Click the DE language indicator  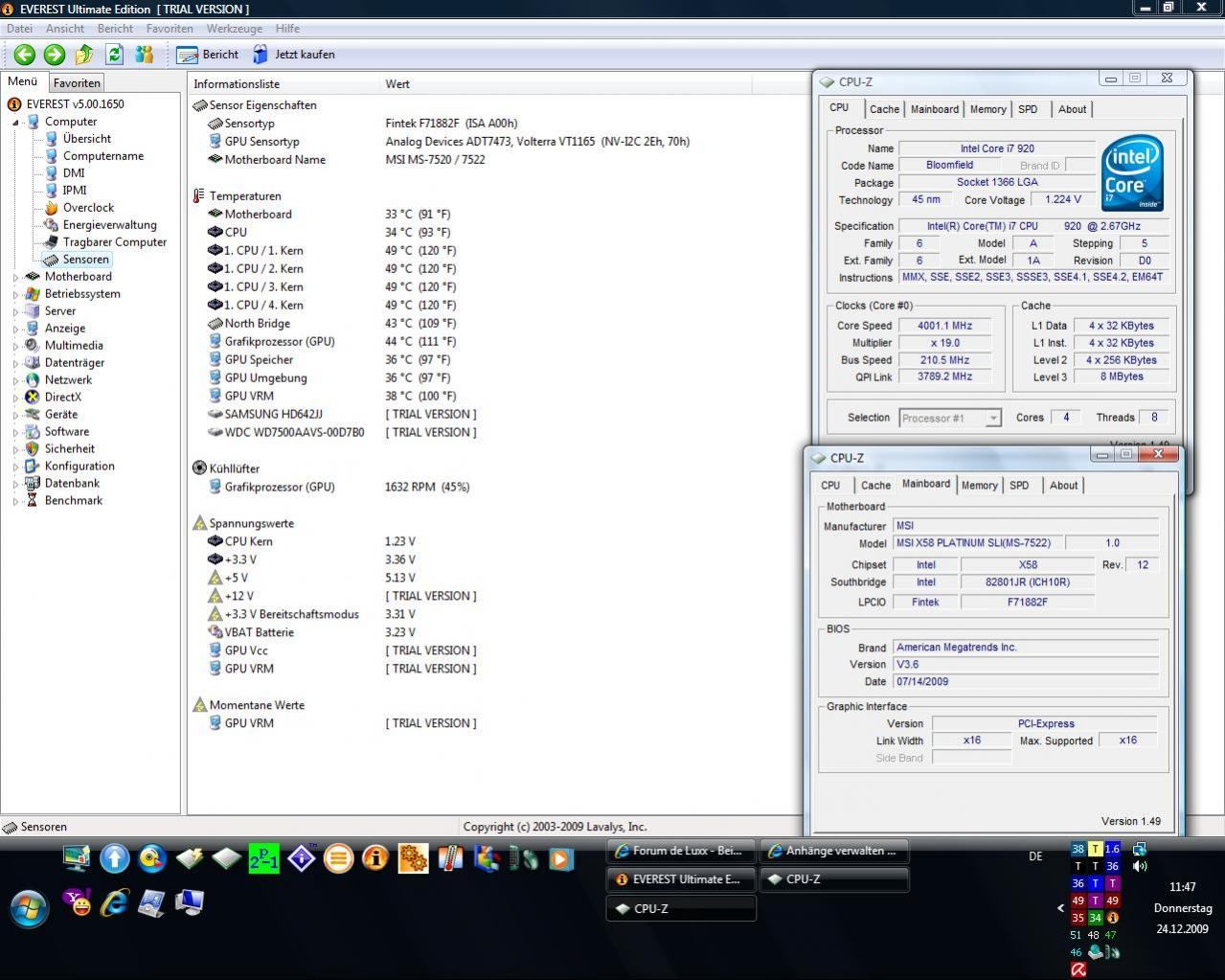[x=1035, y=856]
